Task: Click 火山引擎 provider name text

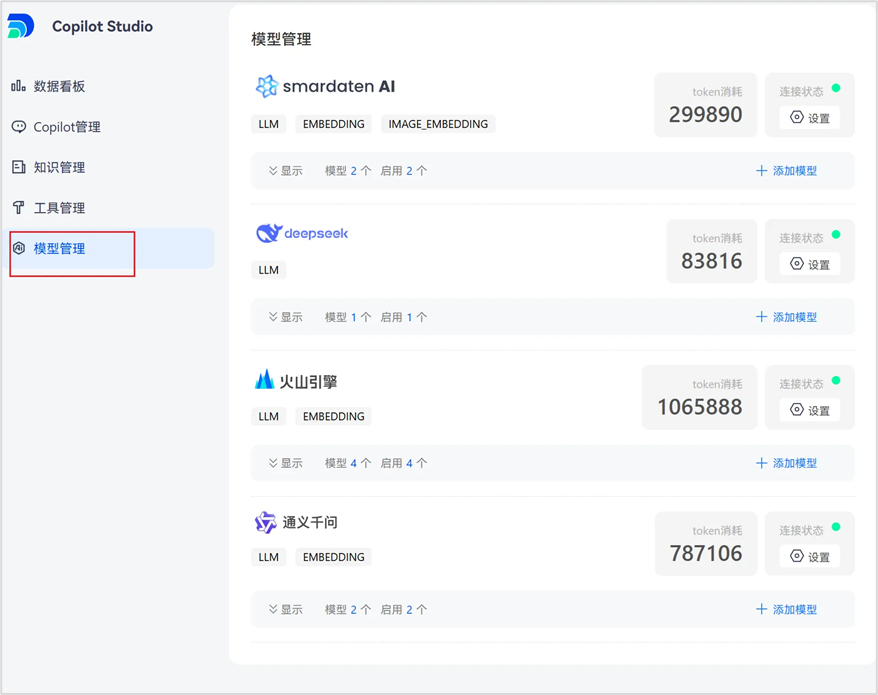Action: click(309, 381)
